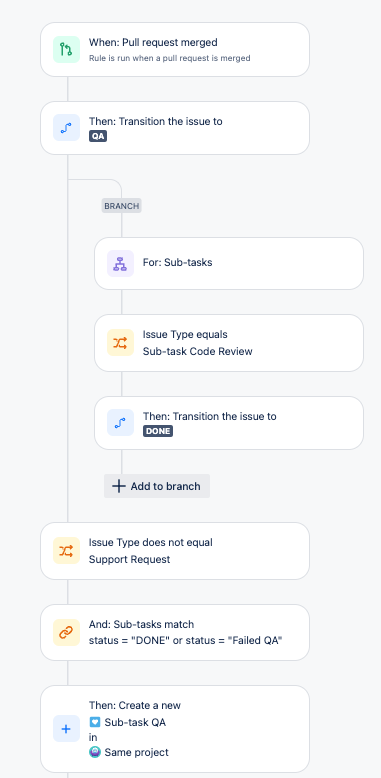Click the blue plus icon for Create a new
The height and width of the screenshot is (778, 381).
pyautogui.click(x=66, y=729)
